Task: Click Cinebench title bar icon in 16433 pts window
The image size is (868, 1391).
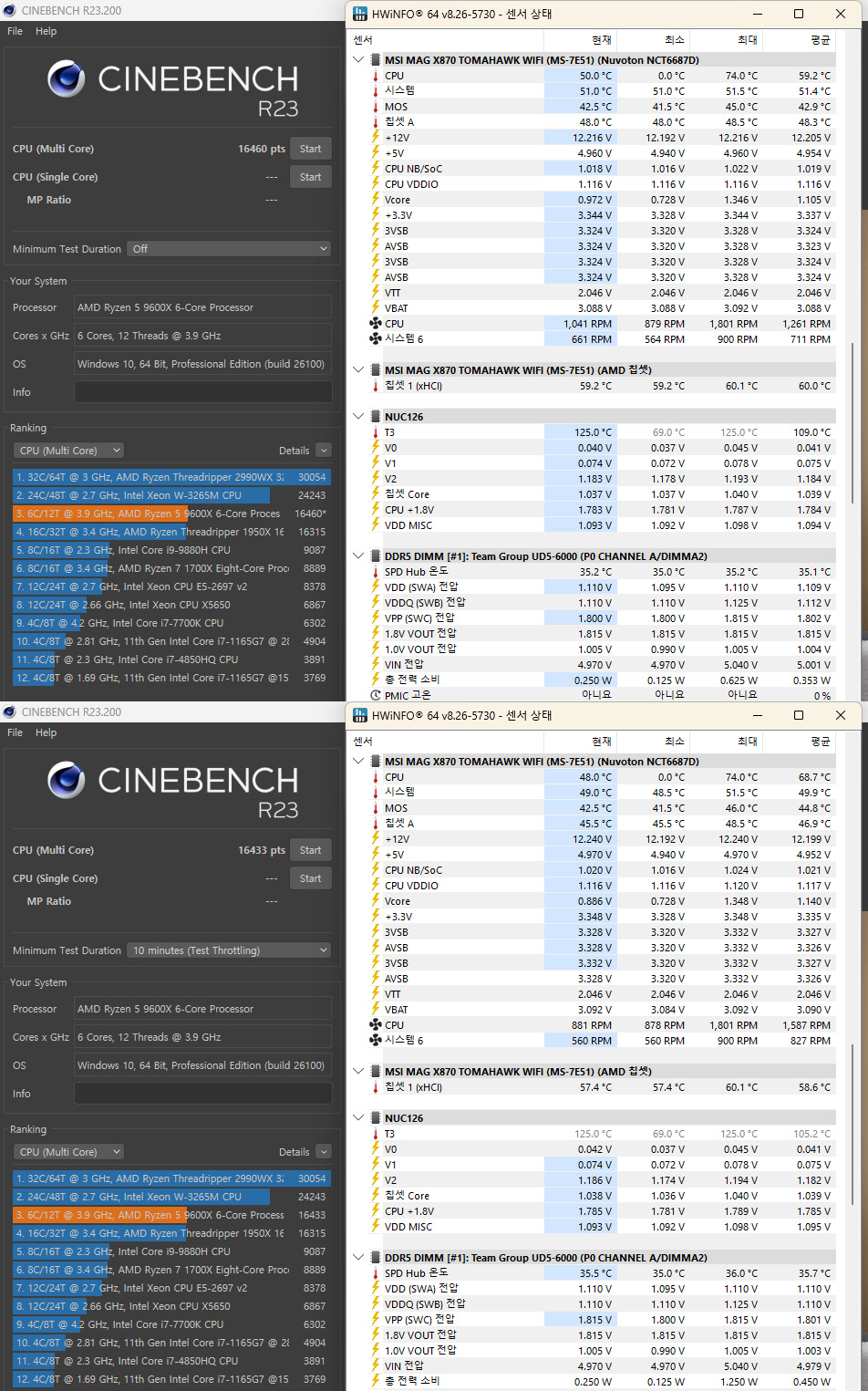Action: [x=10, y=712]
